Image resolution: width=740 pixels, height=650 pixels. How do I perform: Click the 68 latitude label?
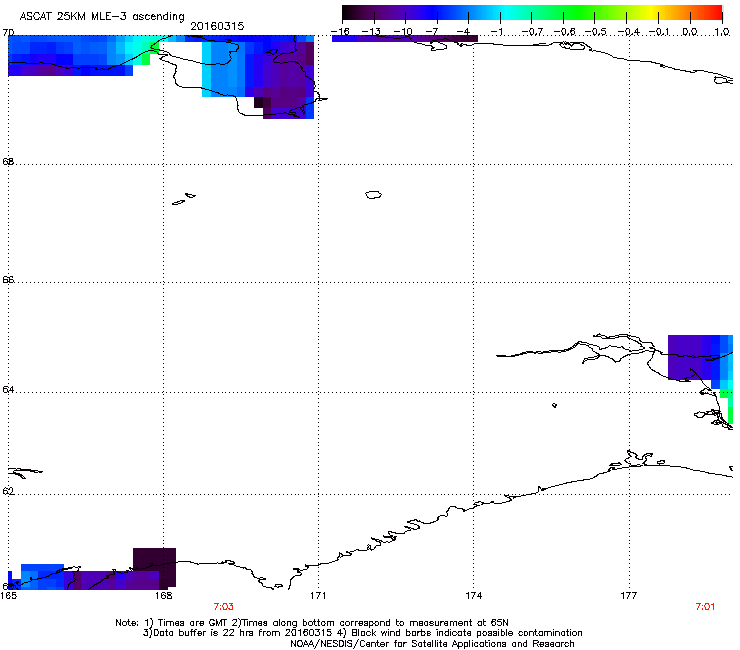pyautogui.click(x=8, y=161)
